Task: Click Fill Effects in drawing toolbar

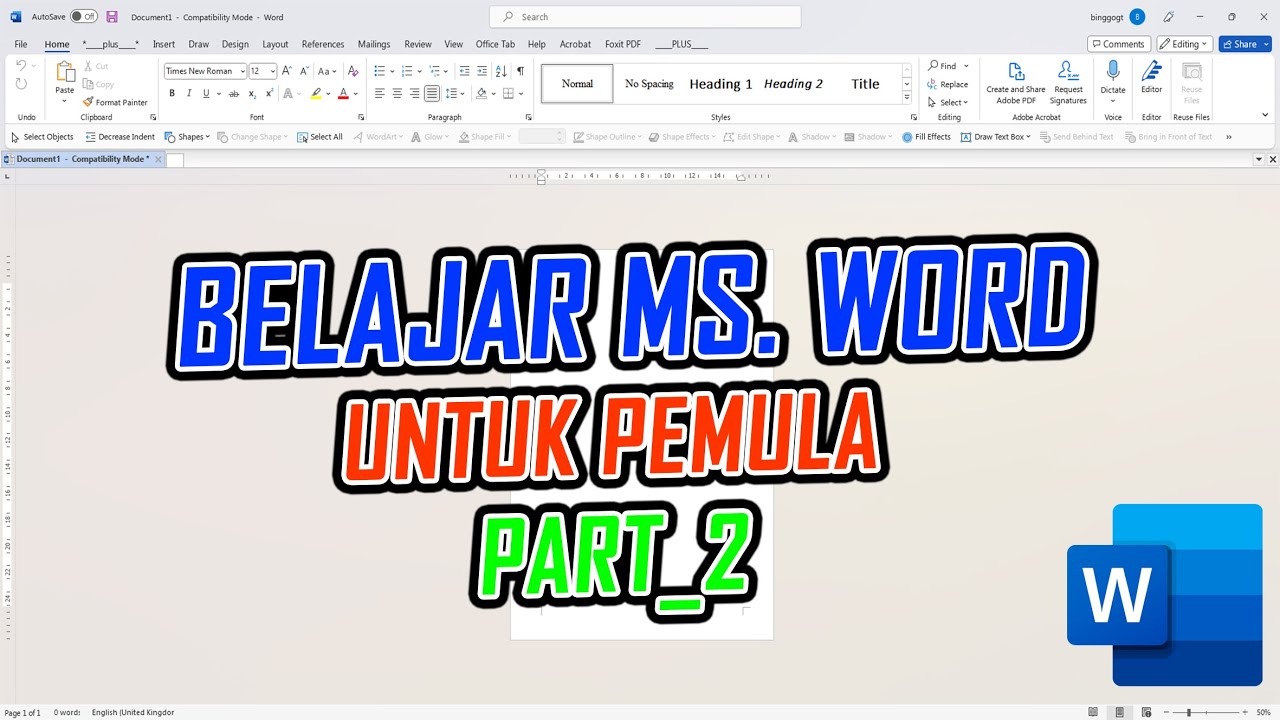Action: point(926,137)
